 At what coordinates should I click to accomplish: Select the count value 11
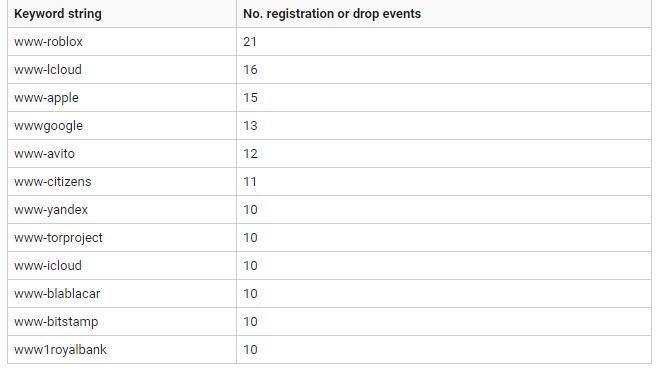tap(250, 182)
